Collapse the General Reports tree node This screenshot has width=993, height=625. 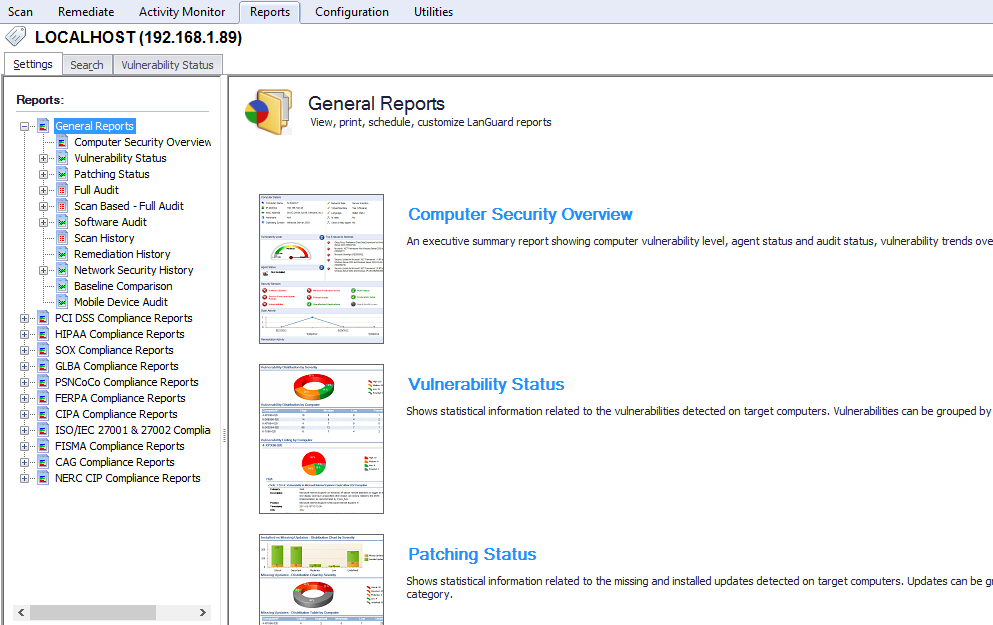click(24, 127)
